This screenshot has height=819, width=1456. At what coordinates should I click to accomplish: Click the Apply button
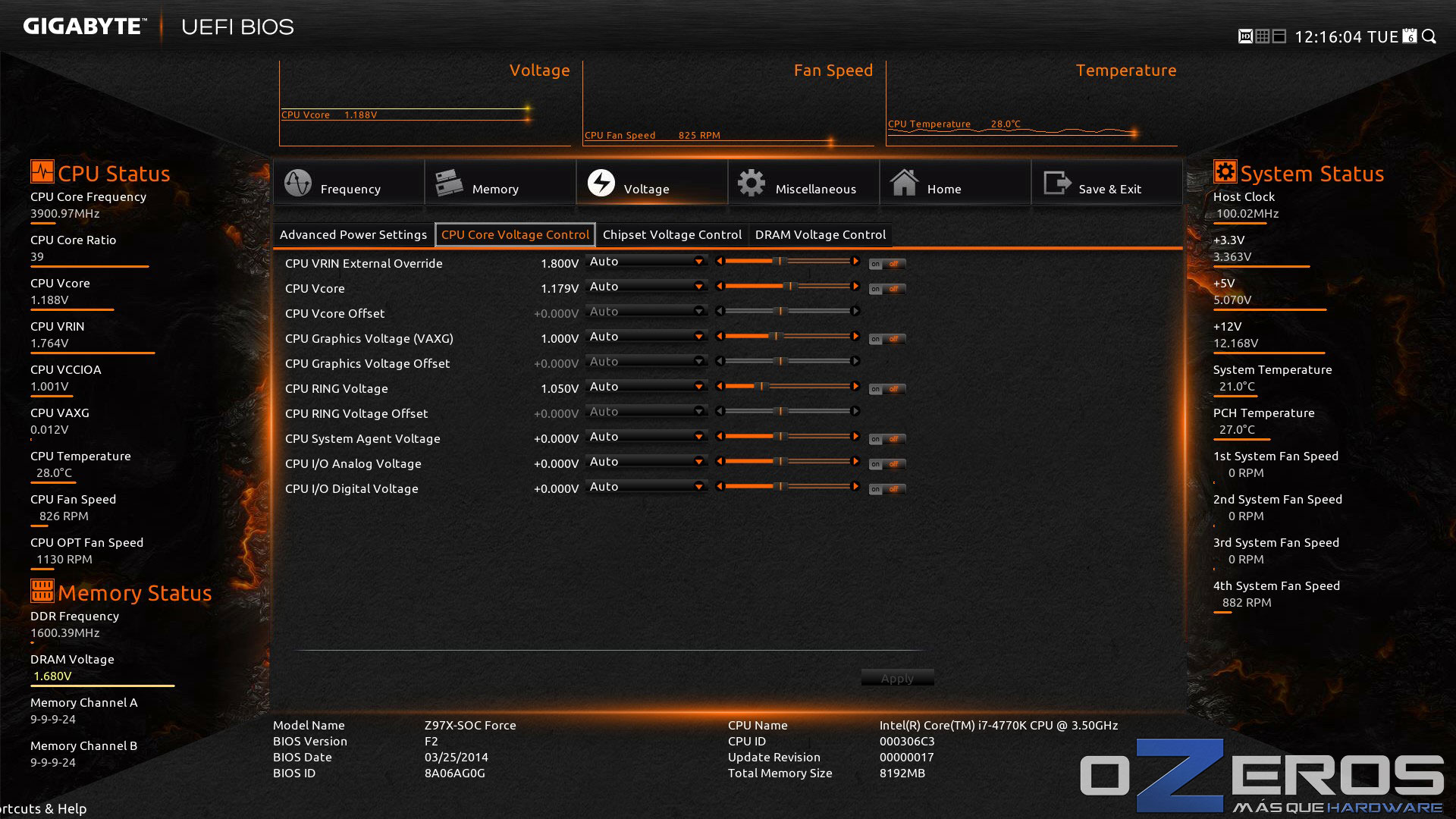pyautogui.click(x=897, y=679)
